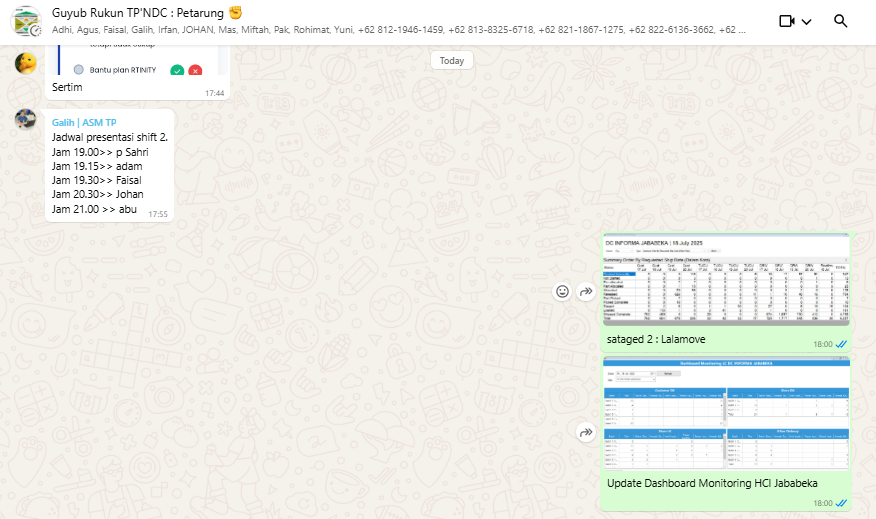Click line Jam 19.15>> adam

coord(97,166)
